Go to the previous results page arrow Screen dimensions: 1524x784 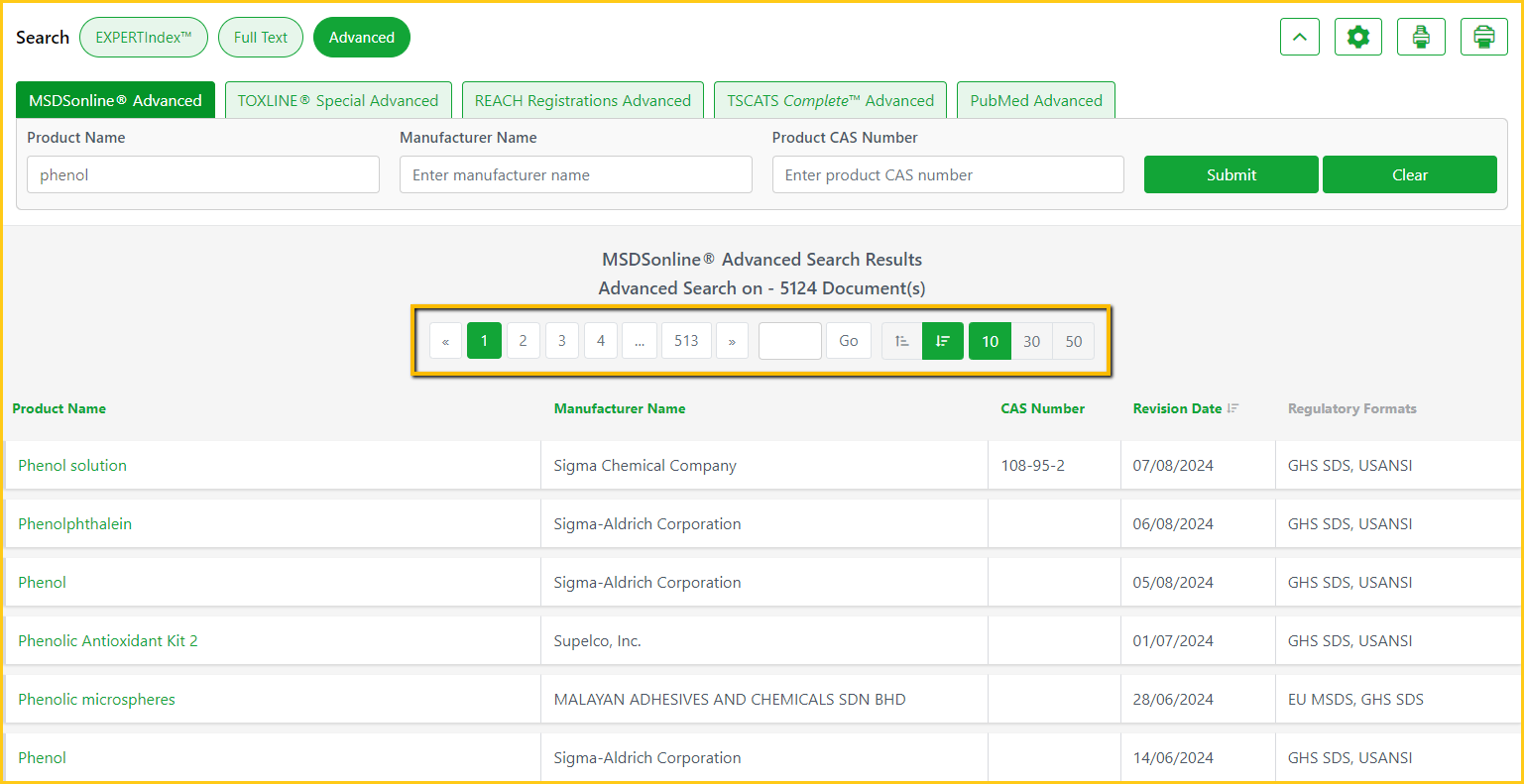pos(445,341)
